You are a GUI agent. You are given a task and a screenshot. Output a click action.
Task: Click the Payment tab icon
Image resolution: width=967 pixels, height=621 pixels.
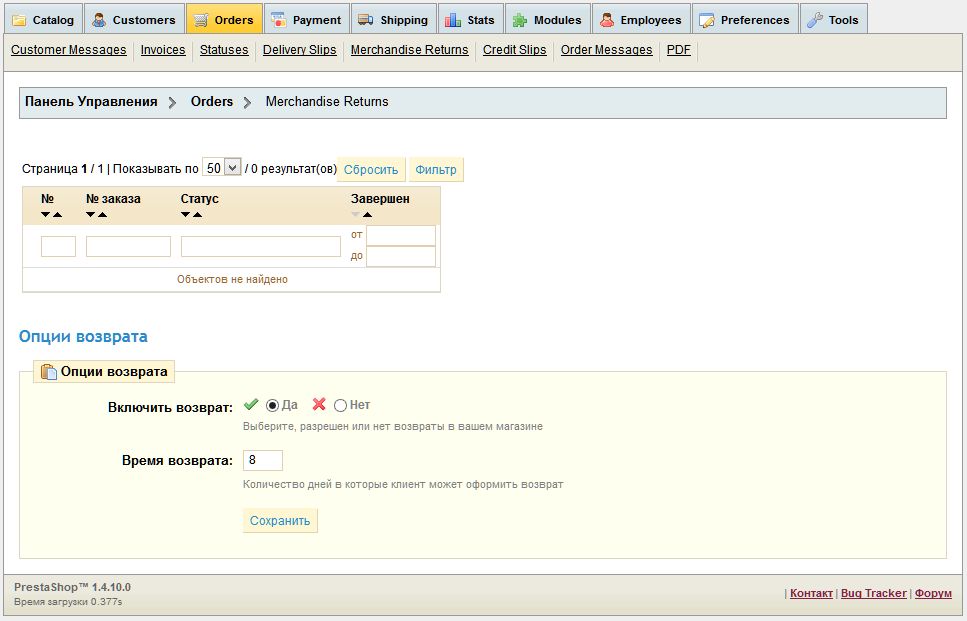279,20
